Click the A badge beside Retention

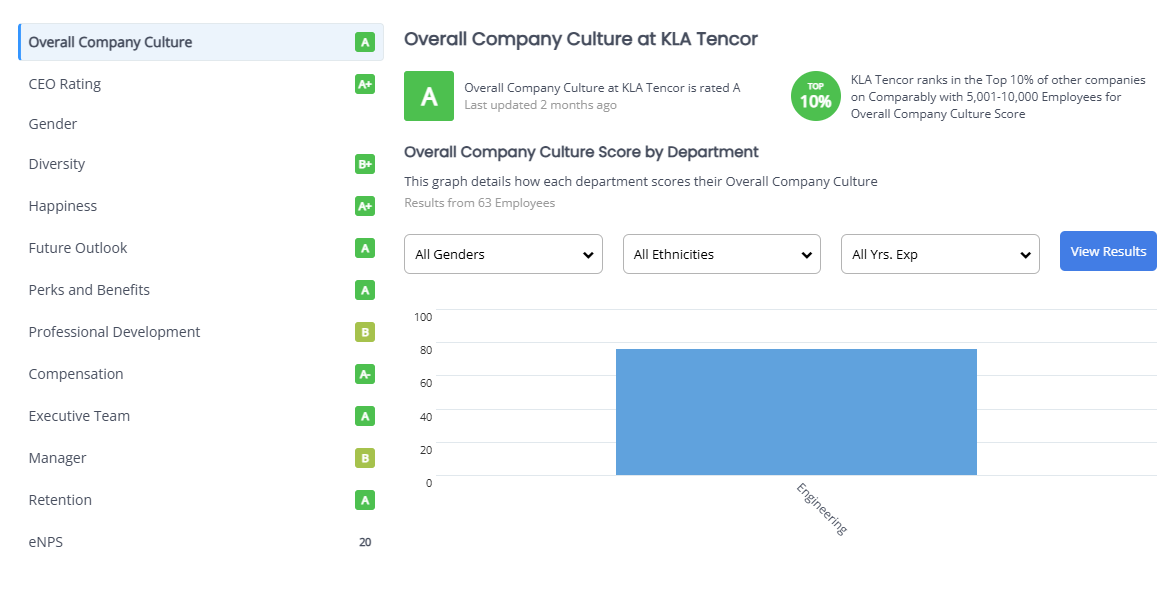click(365, 500)
